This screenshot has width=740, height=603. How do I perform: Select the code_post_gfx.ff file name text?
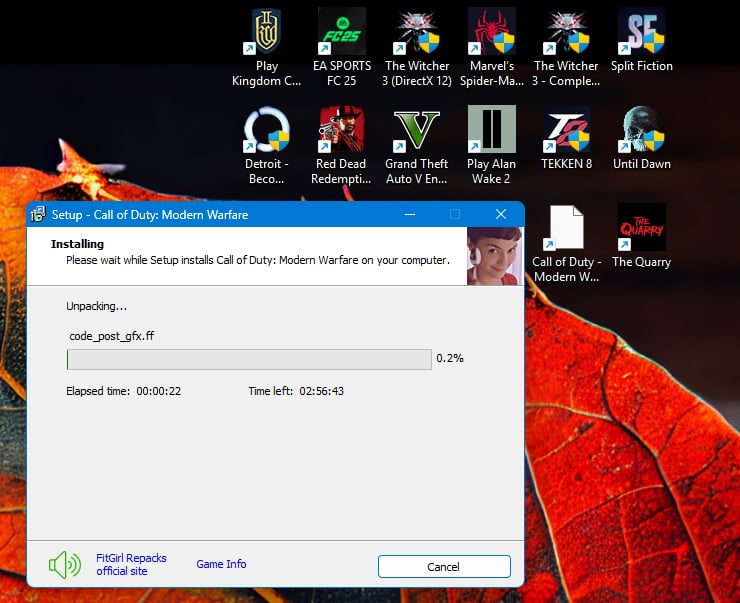[112, 336]
